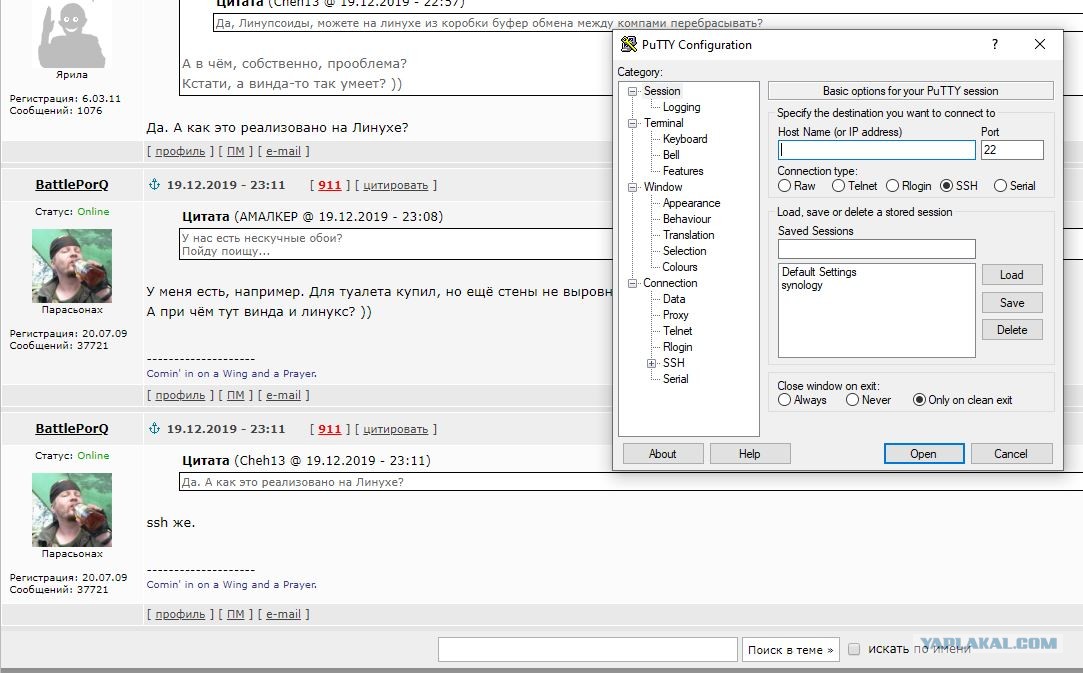Click the forum search text field

pyautogui.click(x=588, y=650)
